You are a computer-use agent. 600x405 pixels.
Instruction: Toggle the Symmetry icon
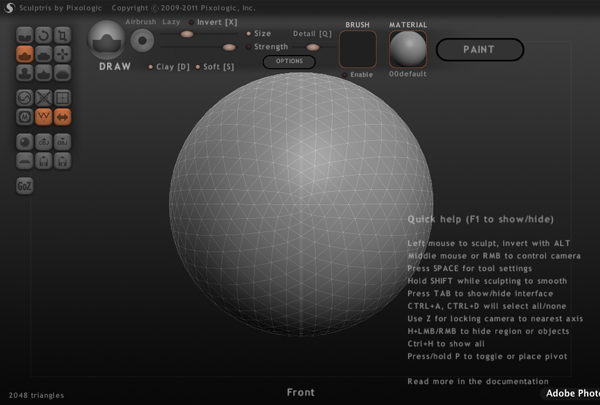click(x=62, y=116)
